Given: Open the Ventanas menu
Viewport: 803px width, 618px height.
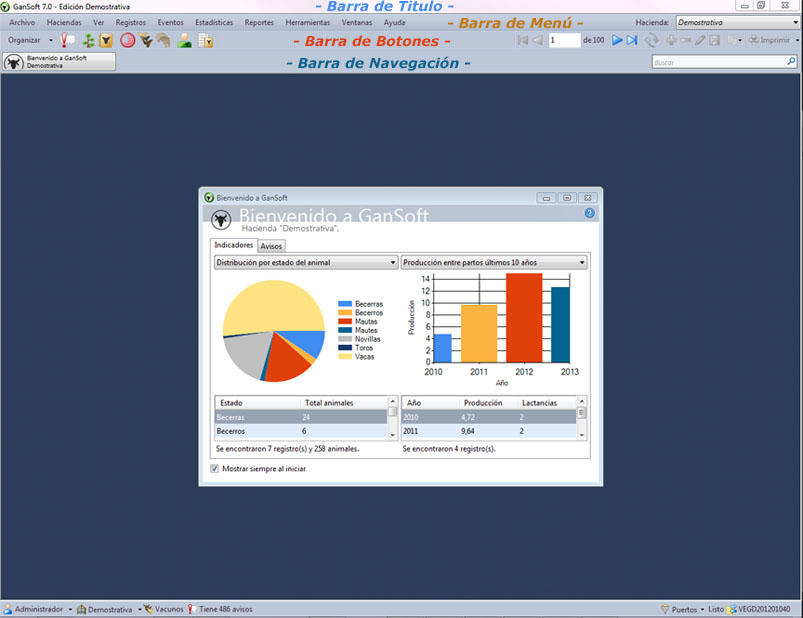Looking at the screenshot, I should (357, 23).
